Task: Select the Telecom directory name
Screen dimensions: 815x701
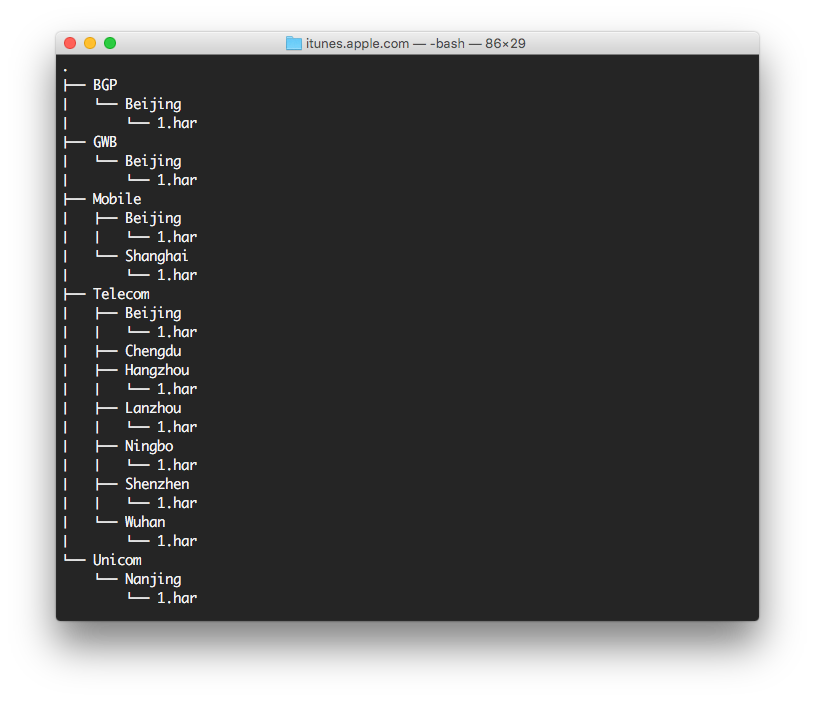Action: coord(121,294)
